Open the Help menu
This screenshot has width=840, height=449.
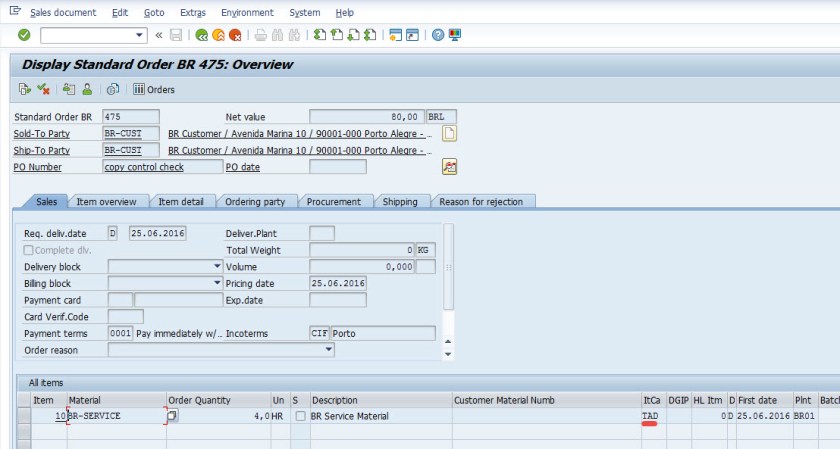click(344, 12)
